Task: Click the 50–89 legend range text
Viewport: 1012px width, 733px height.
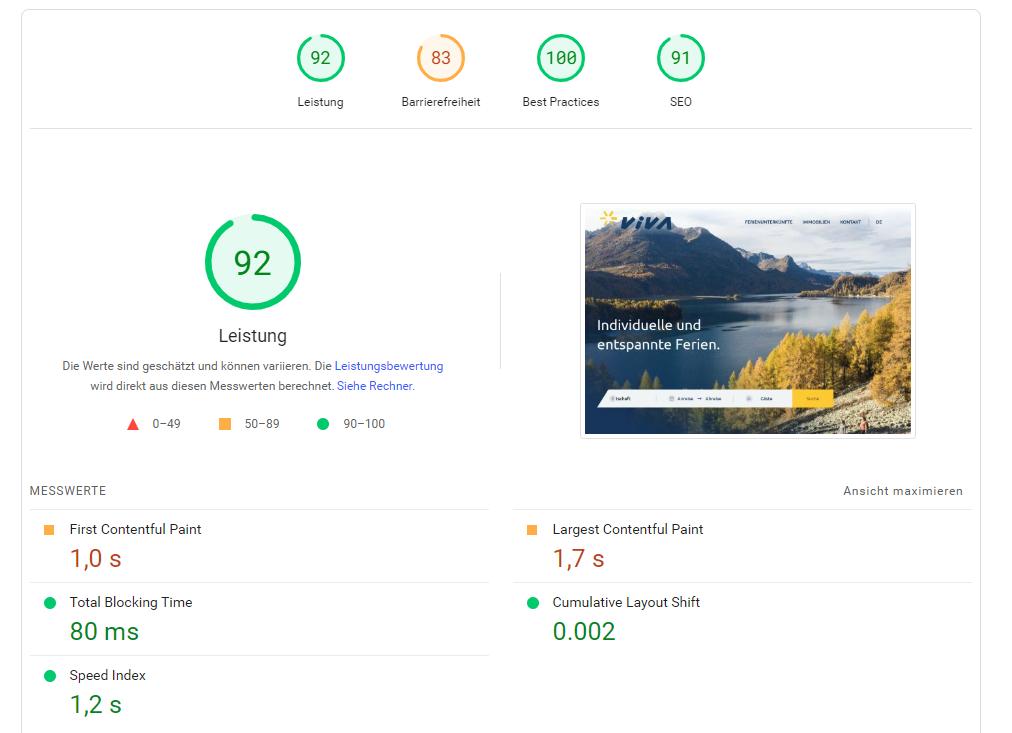Action: point(262,424)
